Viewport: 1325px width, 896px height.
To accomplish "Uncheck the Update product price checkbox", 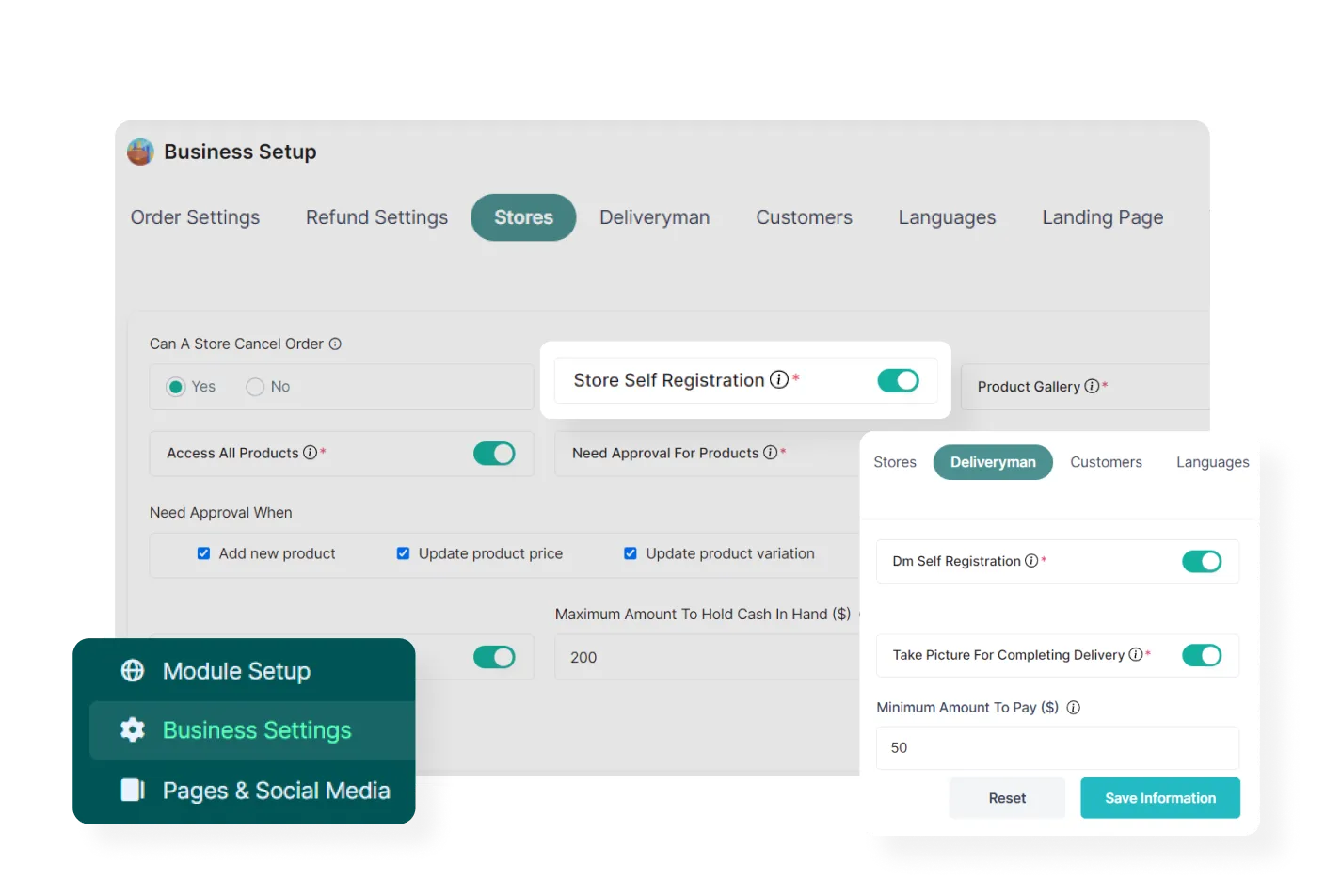I will click(403, 553).
